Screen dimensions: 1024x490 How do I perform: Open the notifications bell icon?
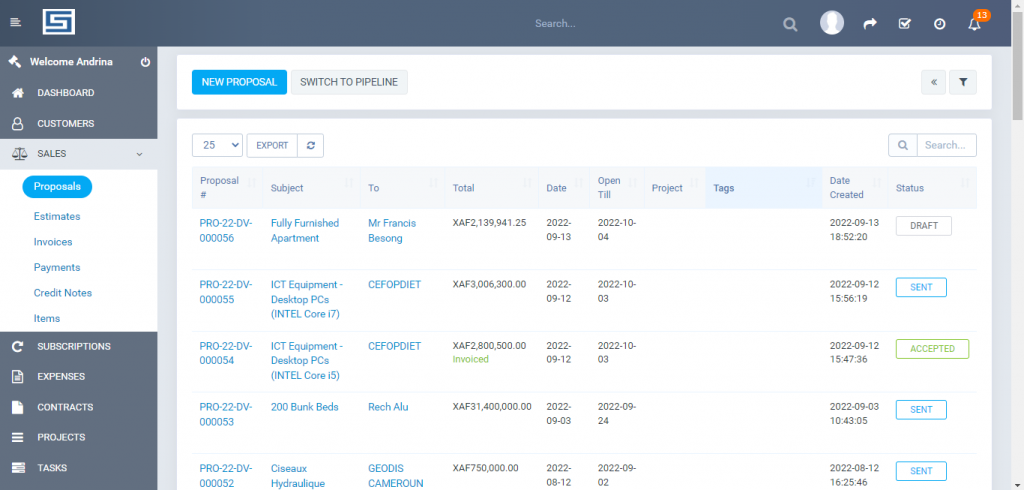click(974, 24)
